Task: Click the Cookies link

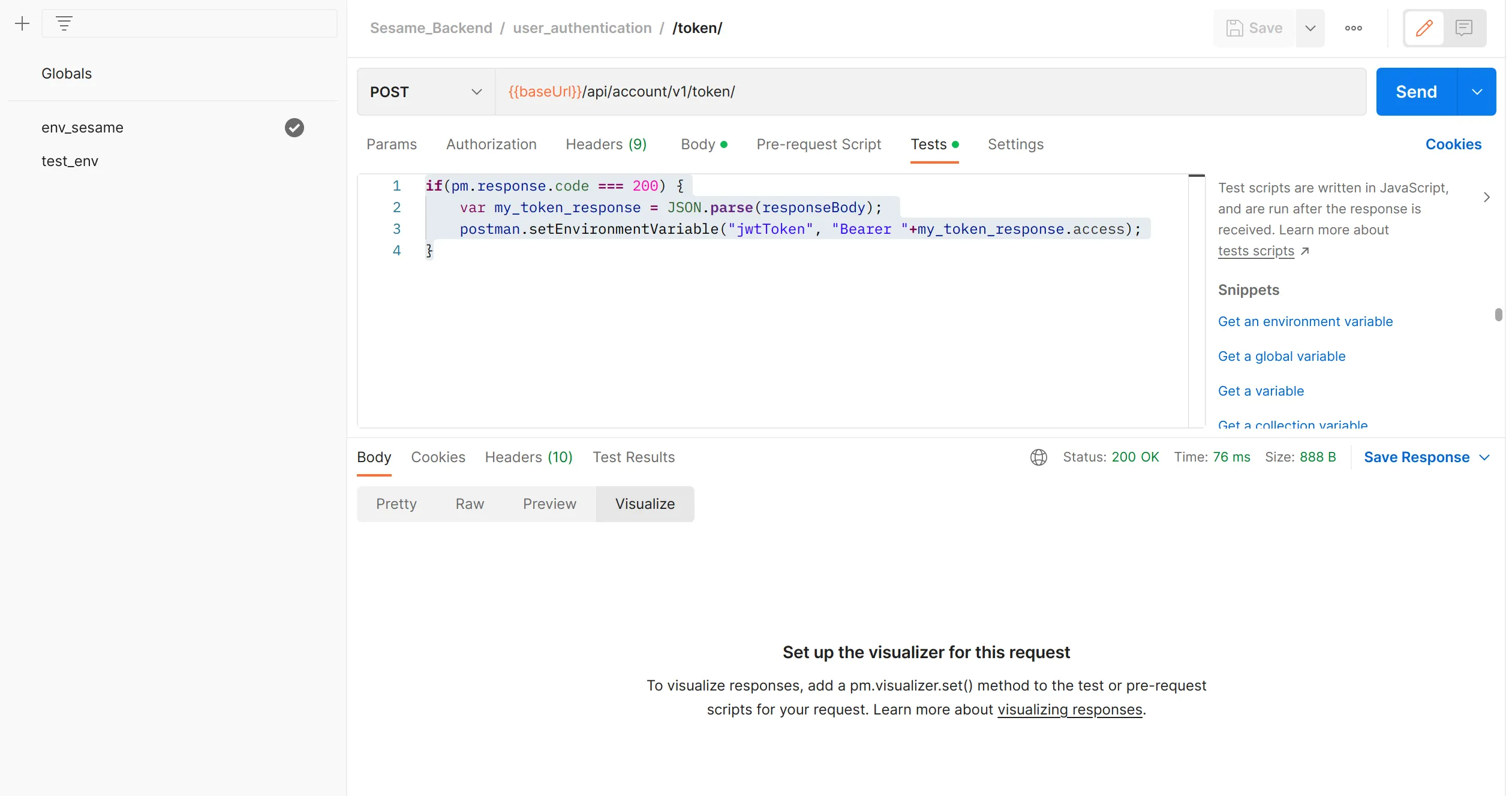Action: click(1453, 144)
